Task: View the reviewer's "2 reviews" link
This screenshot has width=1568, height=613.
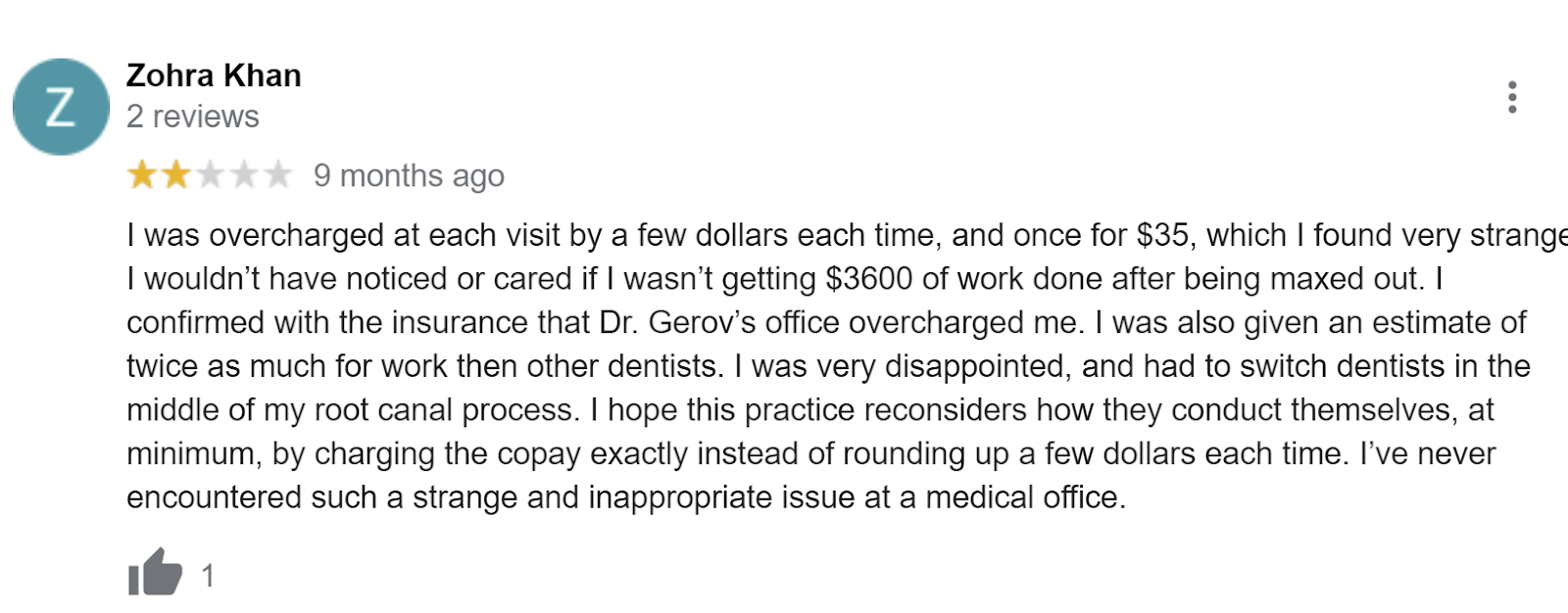Action: coord(193,117)
